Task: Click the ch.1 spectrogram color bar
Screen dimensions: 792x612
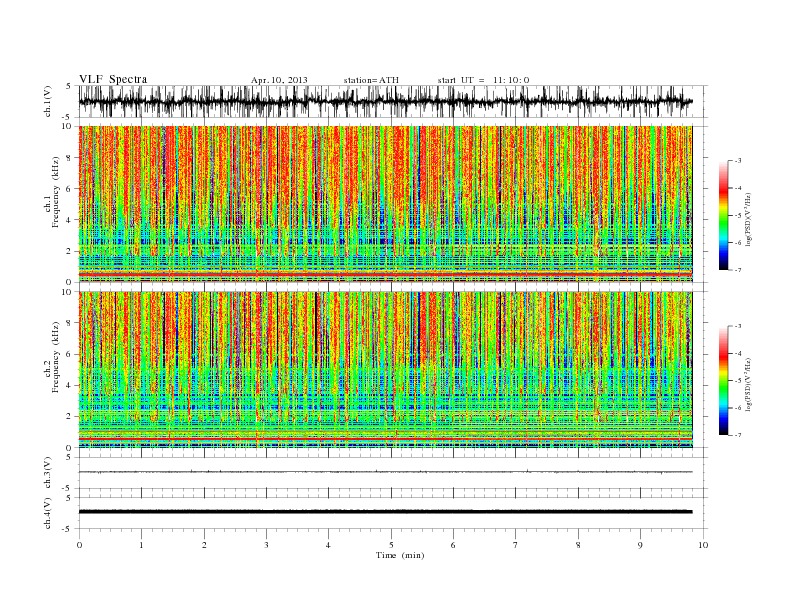Action: (x=723, y=215)
